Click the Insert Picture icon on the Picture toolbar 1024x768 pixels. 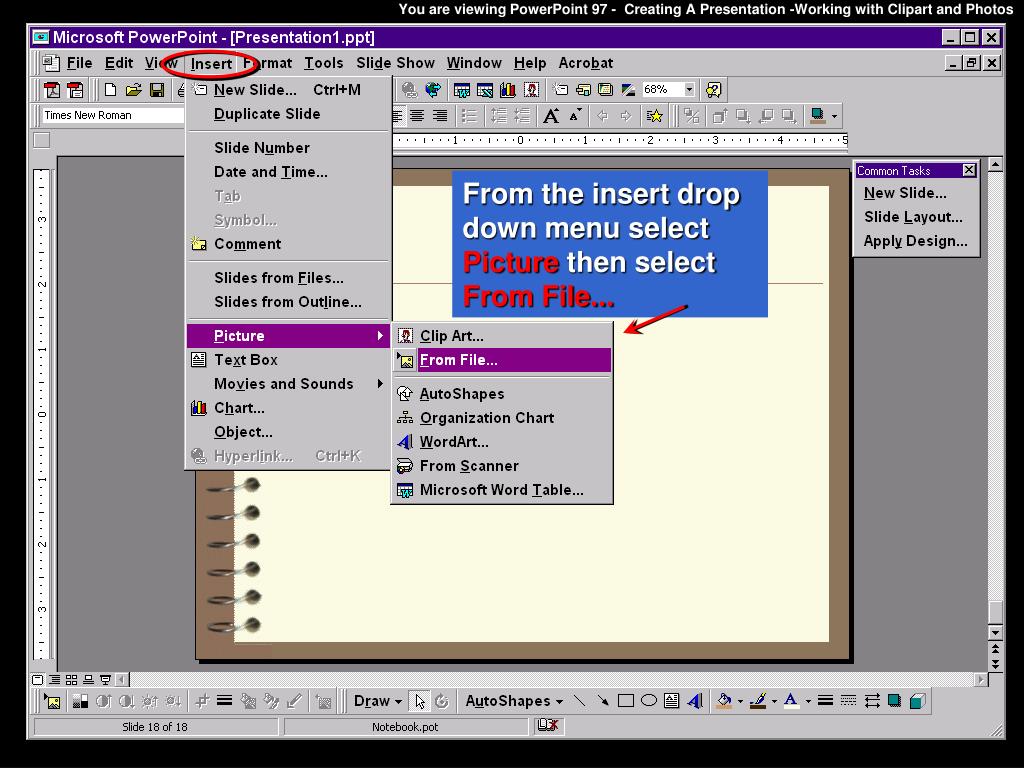tap(53, 701)
